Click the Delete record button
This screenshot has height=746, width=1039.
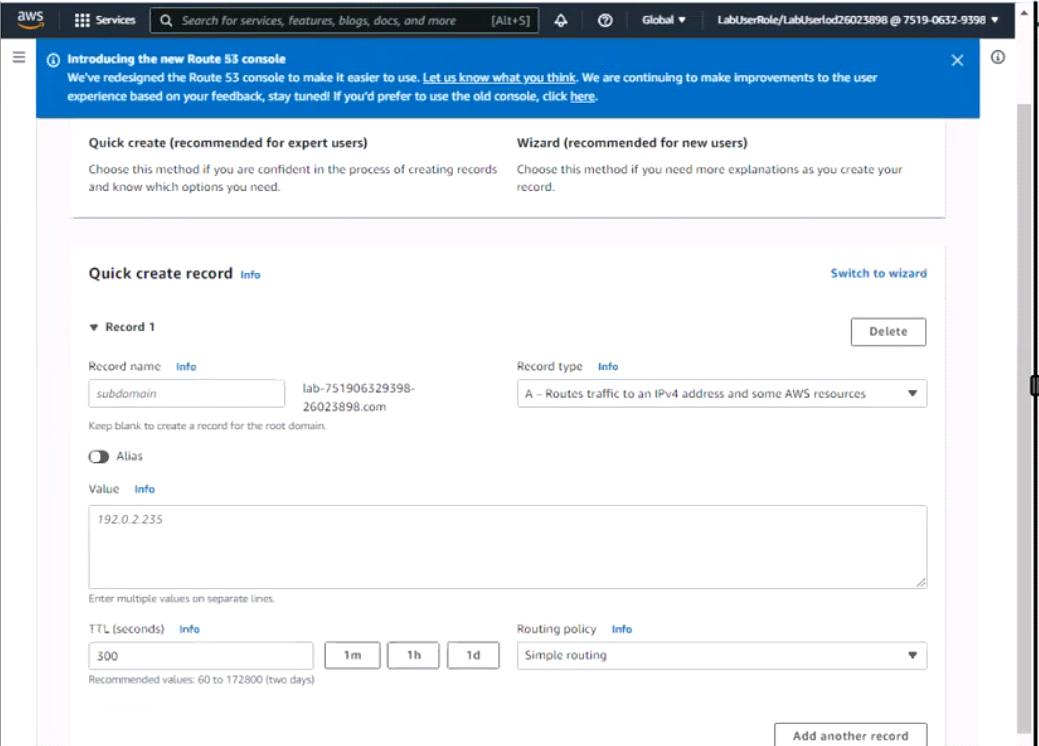[x=887, y=332]
